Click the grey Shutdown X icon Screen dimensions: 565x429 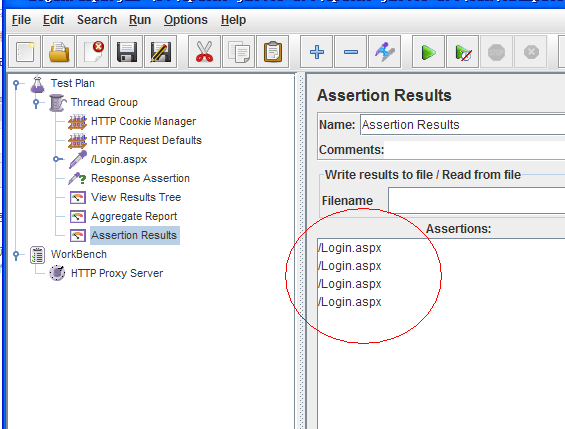[x=531, y=52]
